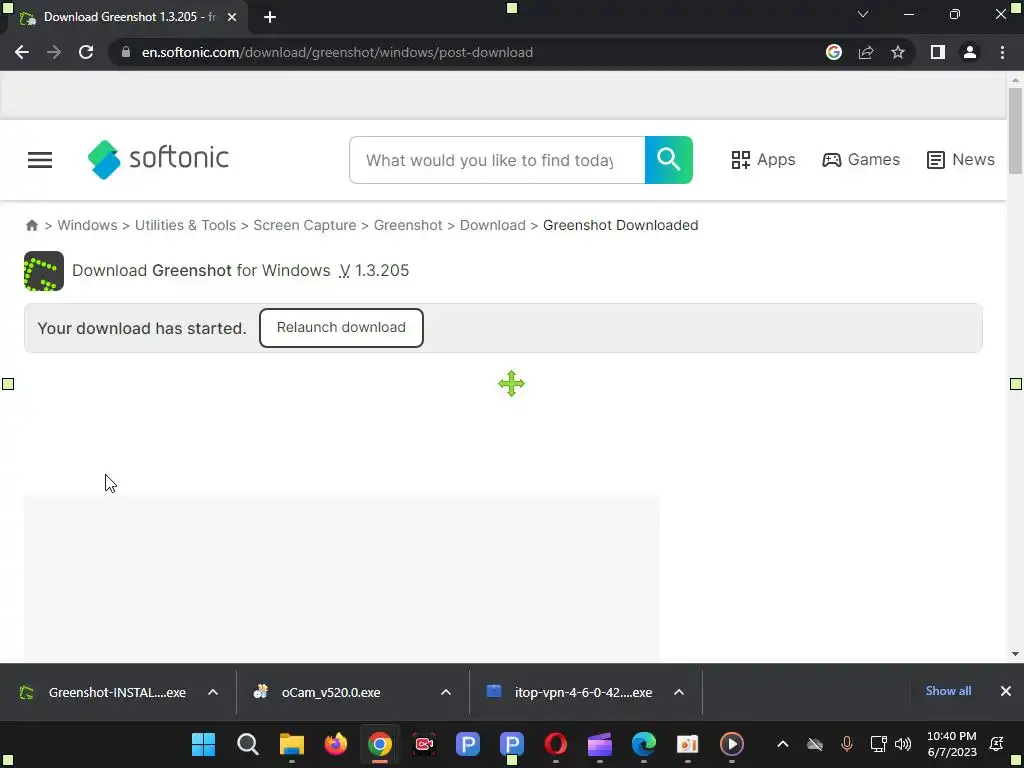Open the notifications icon

(997, 744)
